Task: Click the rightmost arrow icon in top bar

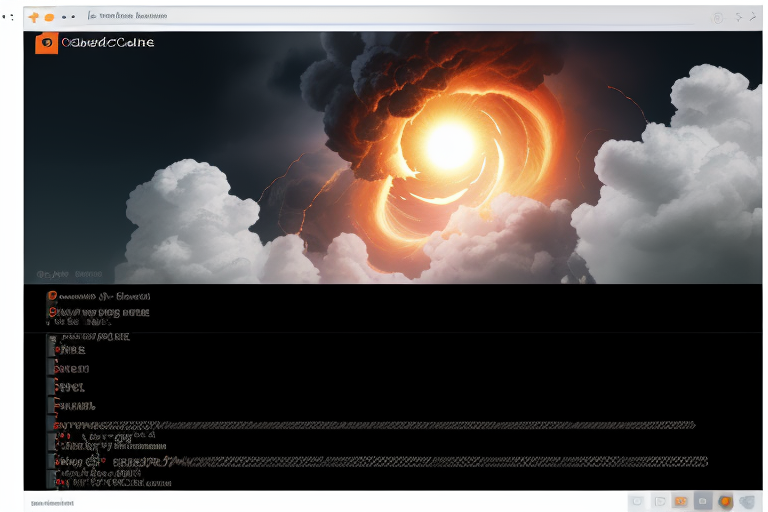Action: pyautogui.click(x=753, y=17)
